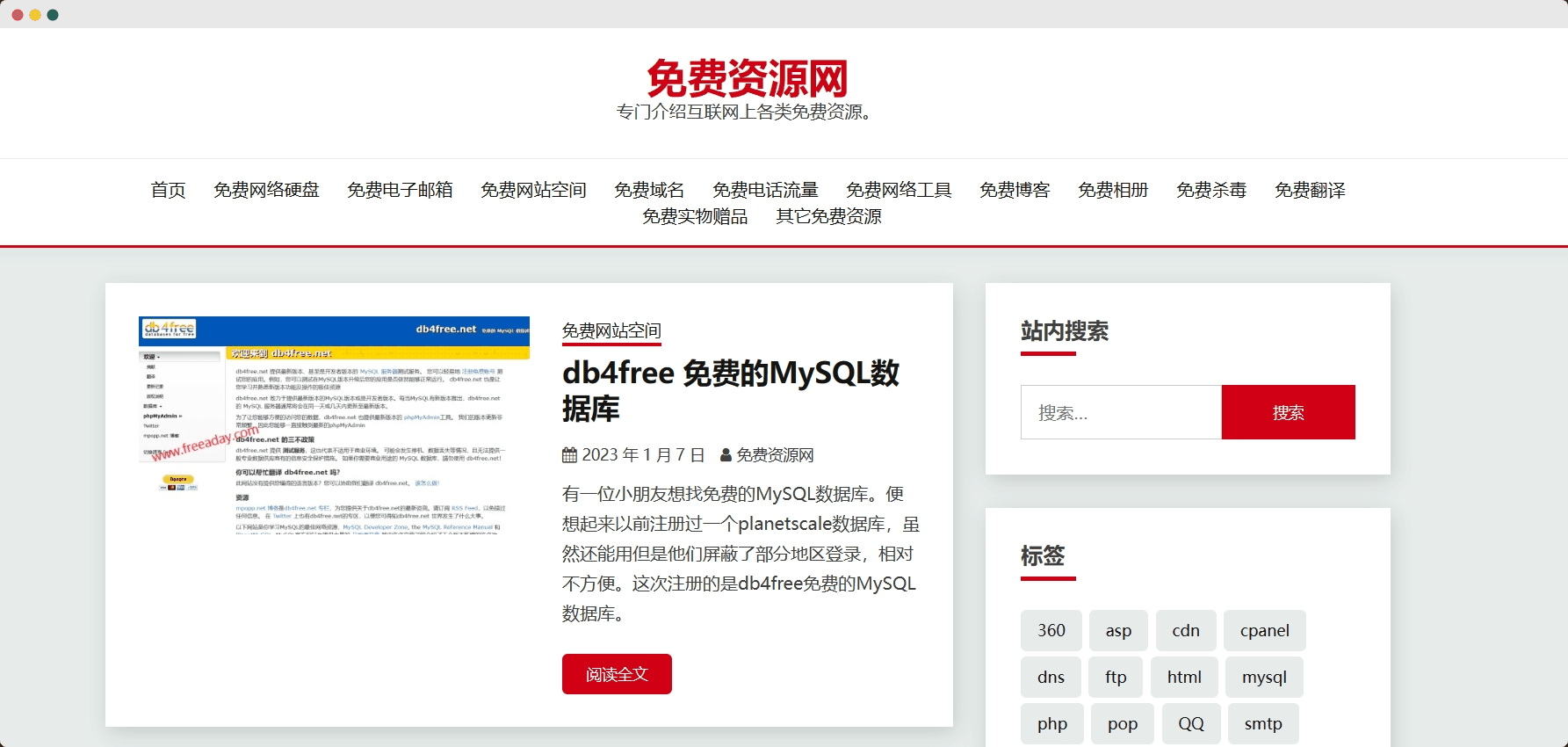Open 免费网络硬盘 menu item
The height and width of the screenshot is (747, 1568).
[x=266, y=190]
